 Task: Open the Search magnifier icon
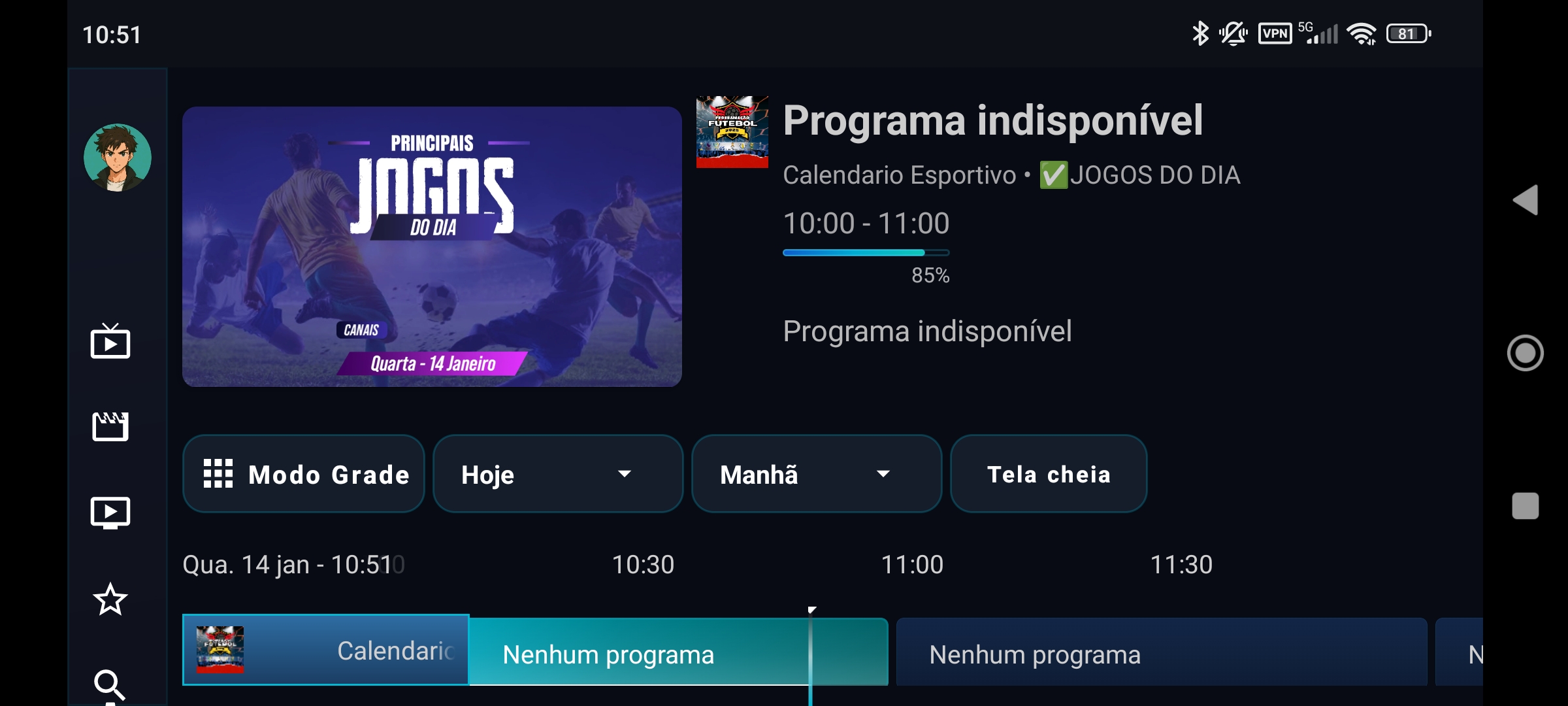[109, 685]
